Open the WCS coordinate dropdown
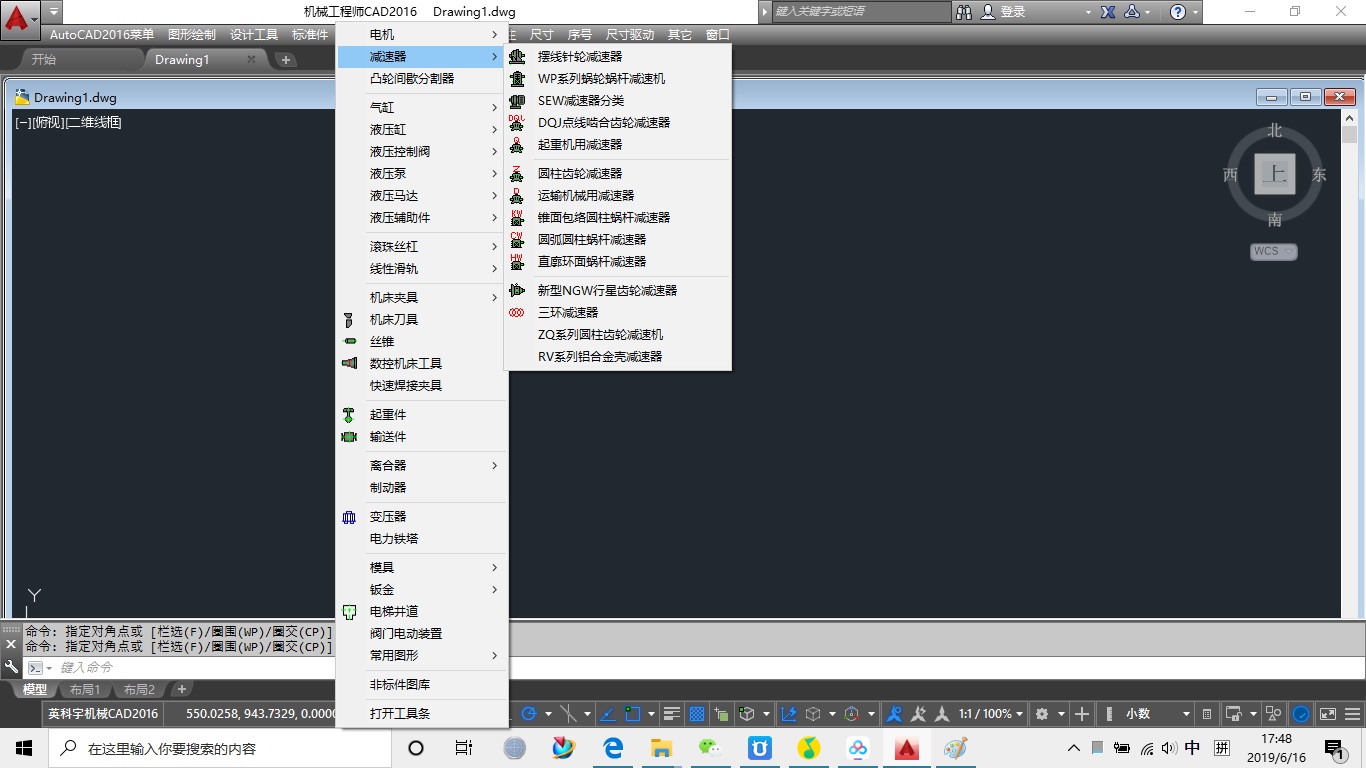The image size is (1366, 768). click(x=1273, y=252)
